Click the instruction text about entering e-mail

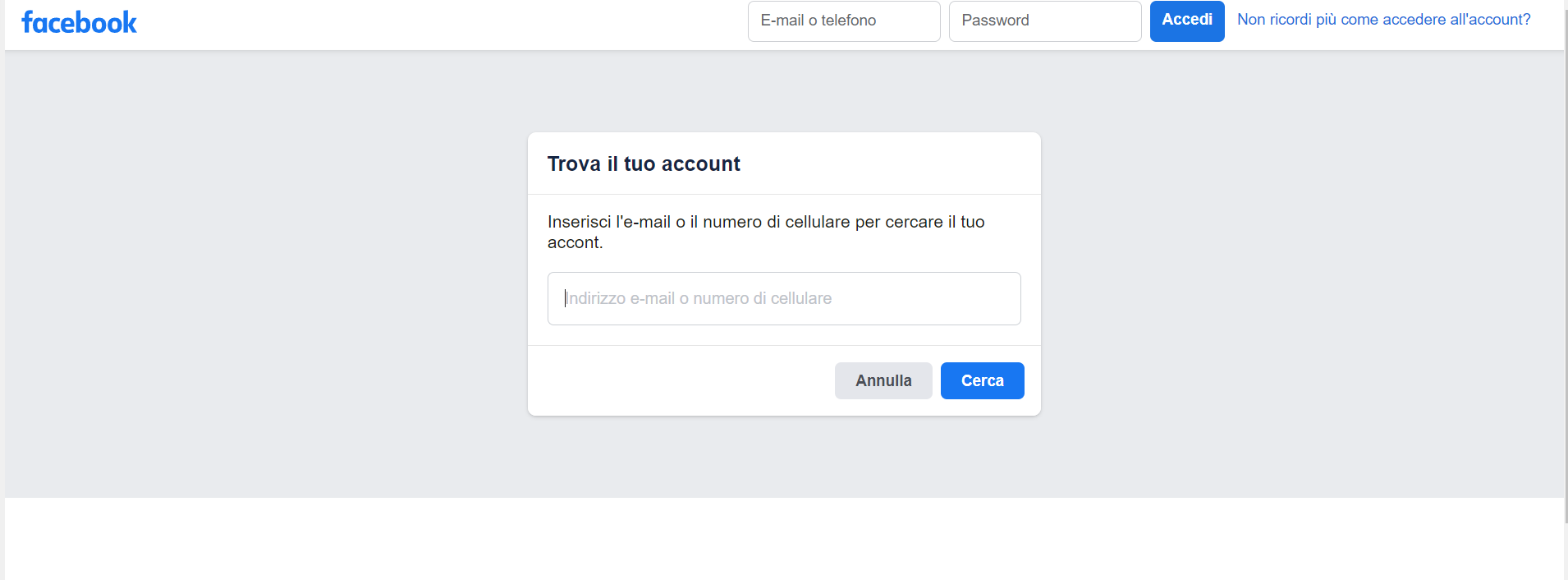pos(765,232)
